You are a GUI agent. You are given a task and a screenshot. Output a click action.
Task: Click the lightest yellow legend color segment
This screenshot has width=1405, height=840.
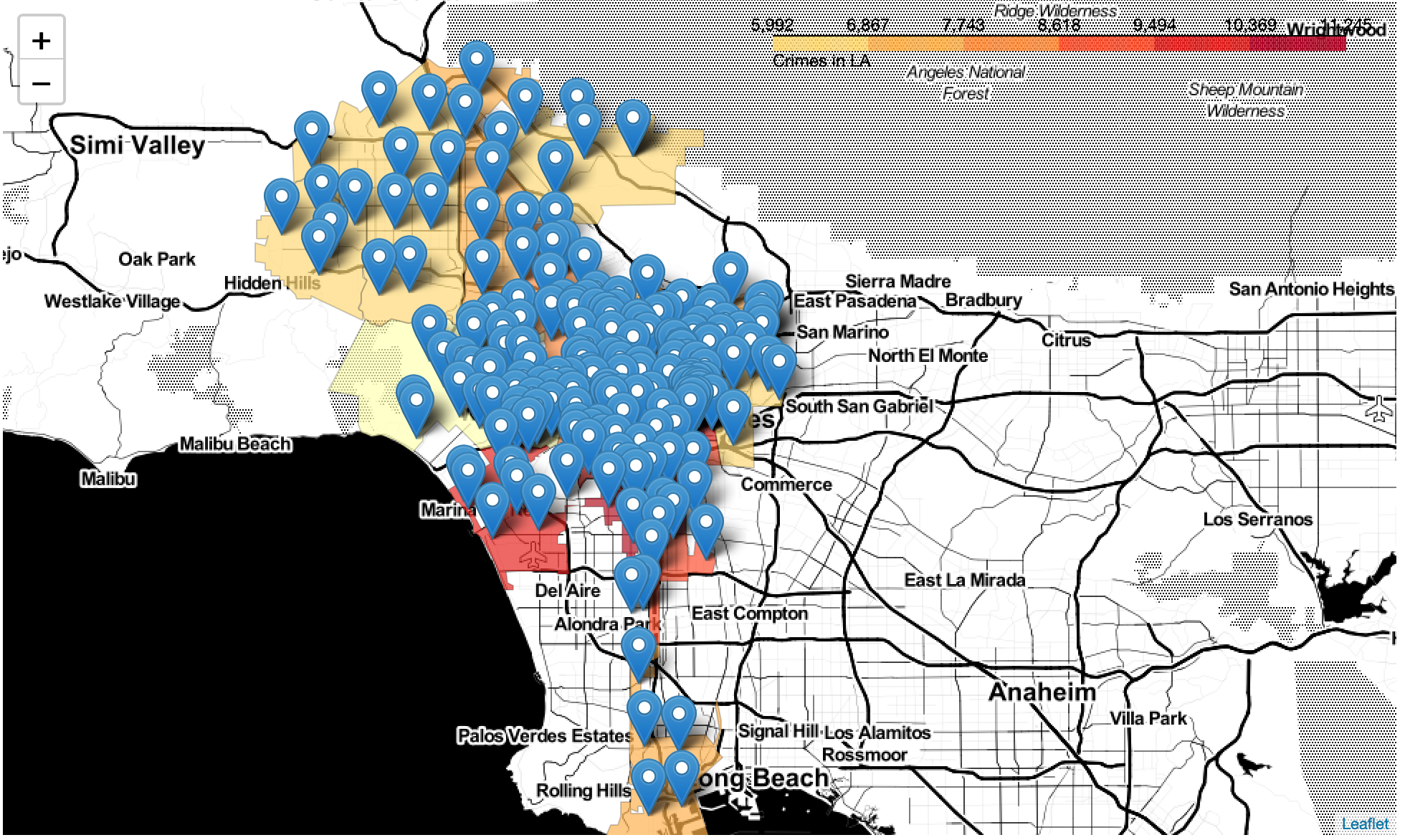point(819,44)
